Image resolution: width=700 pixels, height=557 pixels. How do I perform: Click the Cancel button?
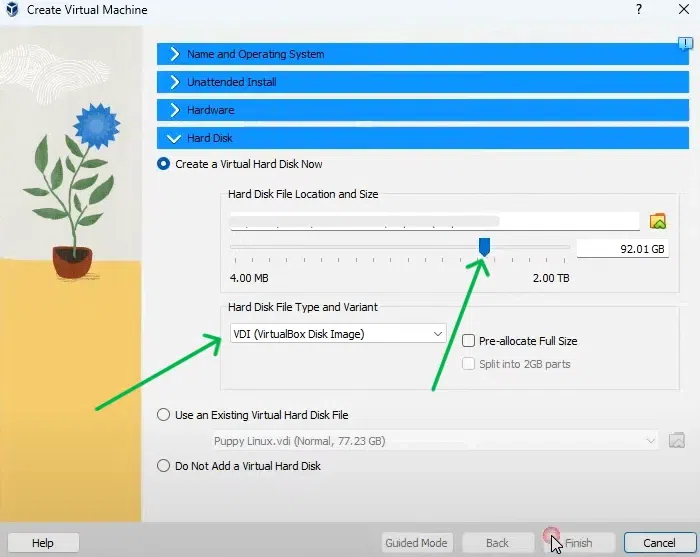coord(659,543)
